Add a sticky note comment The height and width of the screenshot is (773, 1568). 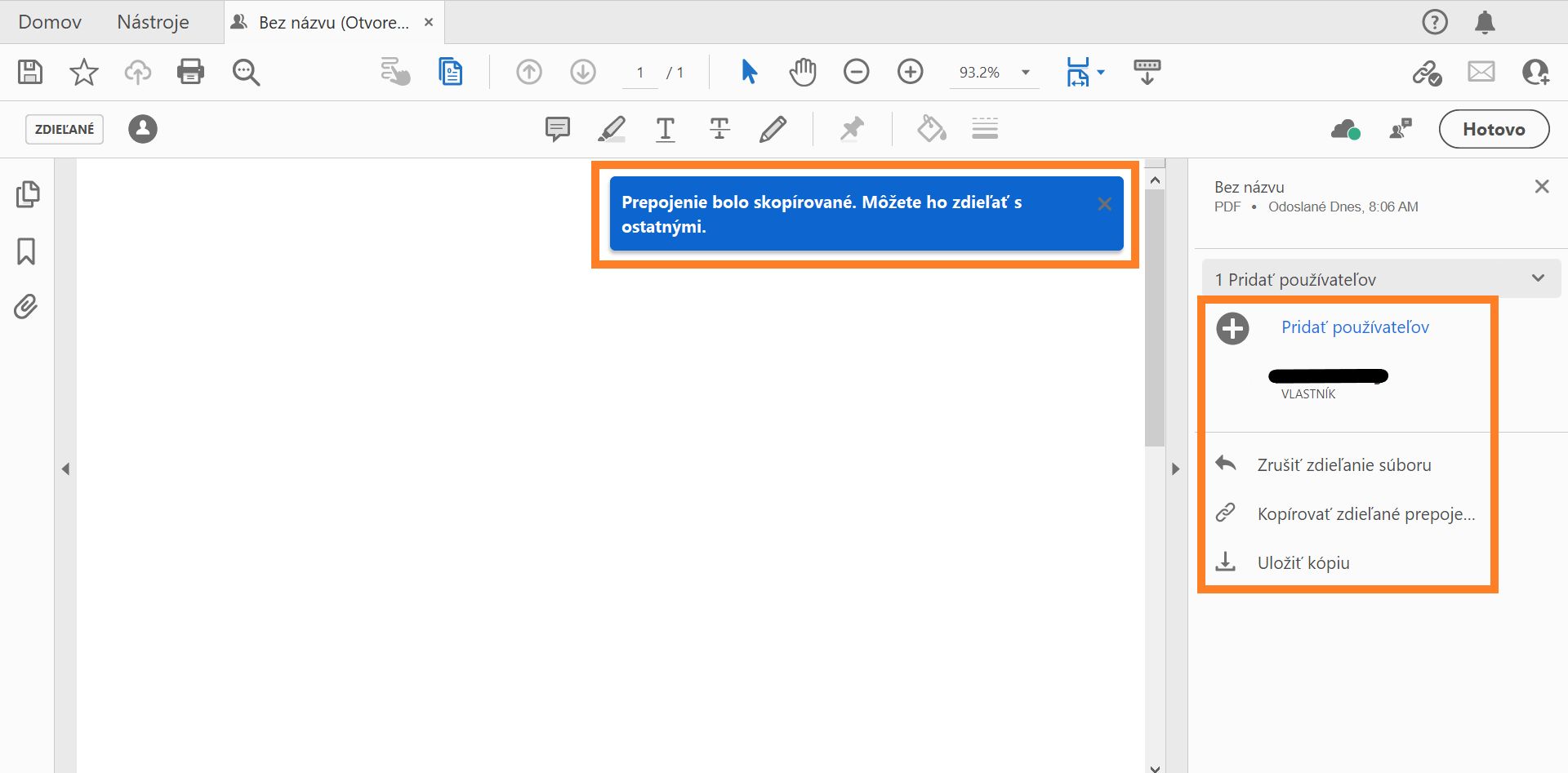(x=558, y=129)
